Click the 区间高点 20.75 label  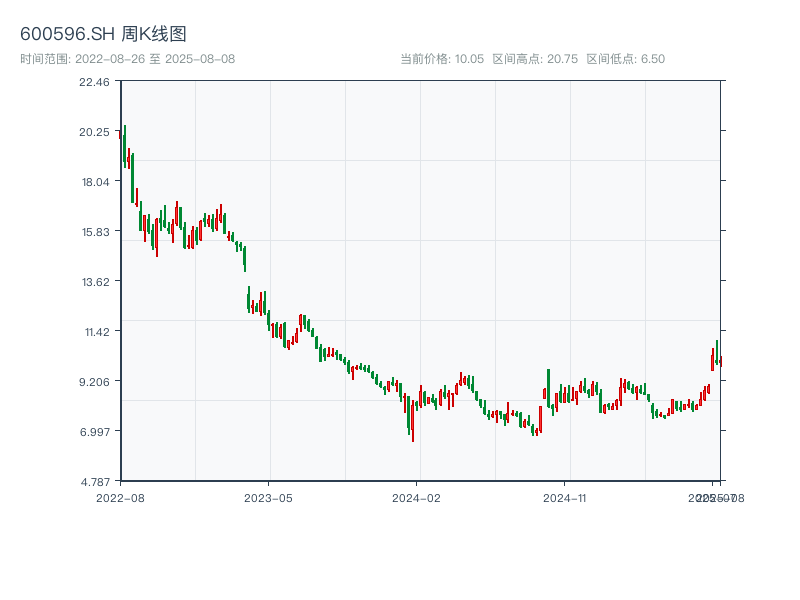tap(535, 59)
